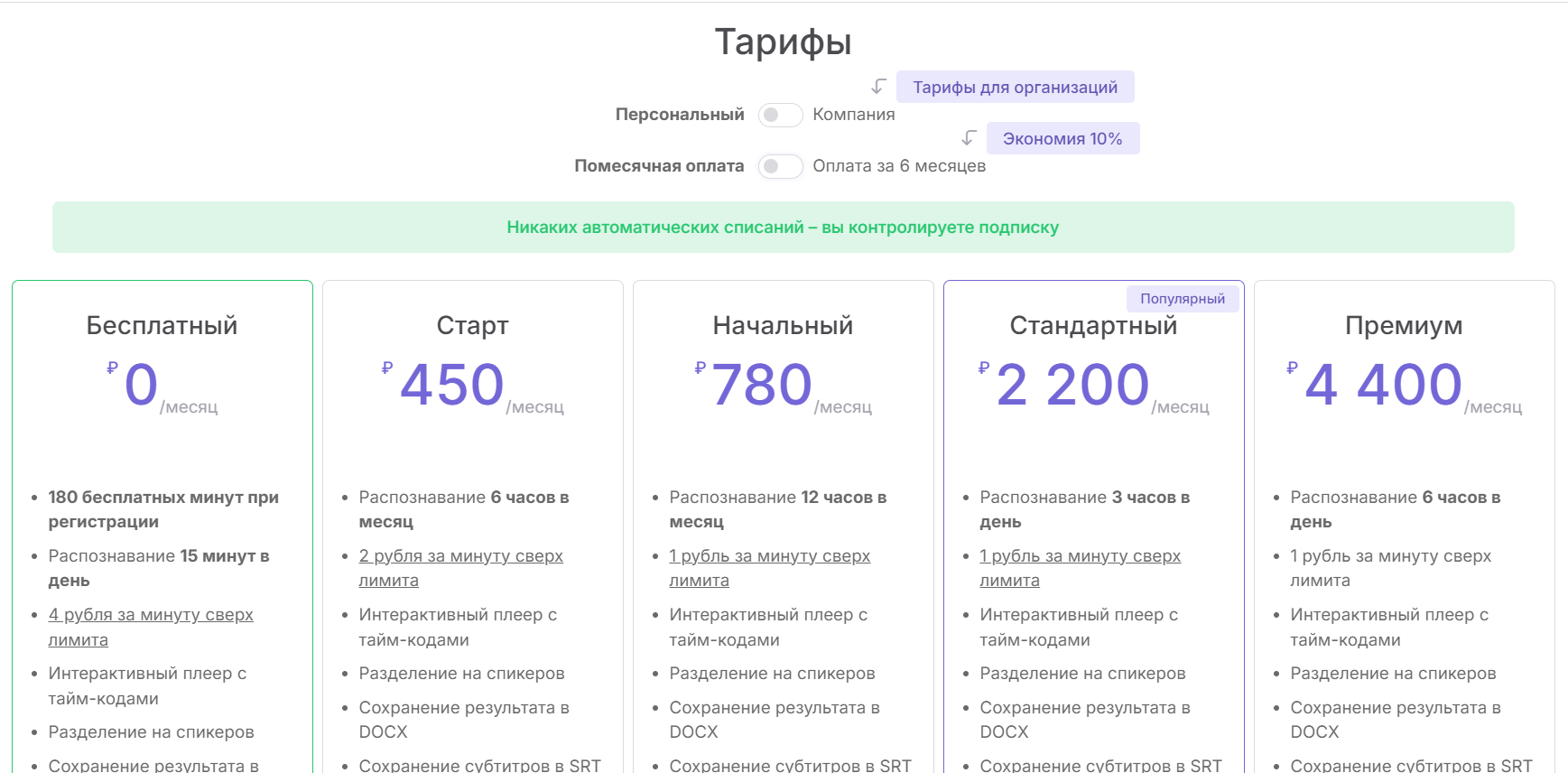The width and height of the screenshot is (1568, 773).
Task: Click the ruble sign next to 780
Action: [700, 368]
